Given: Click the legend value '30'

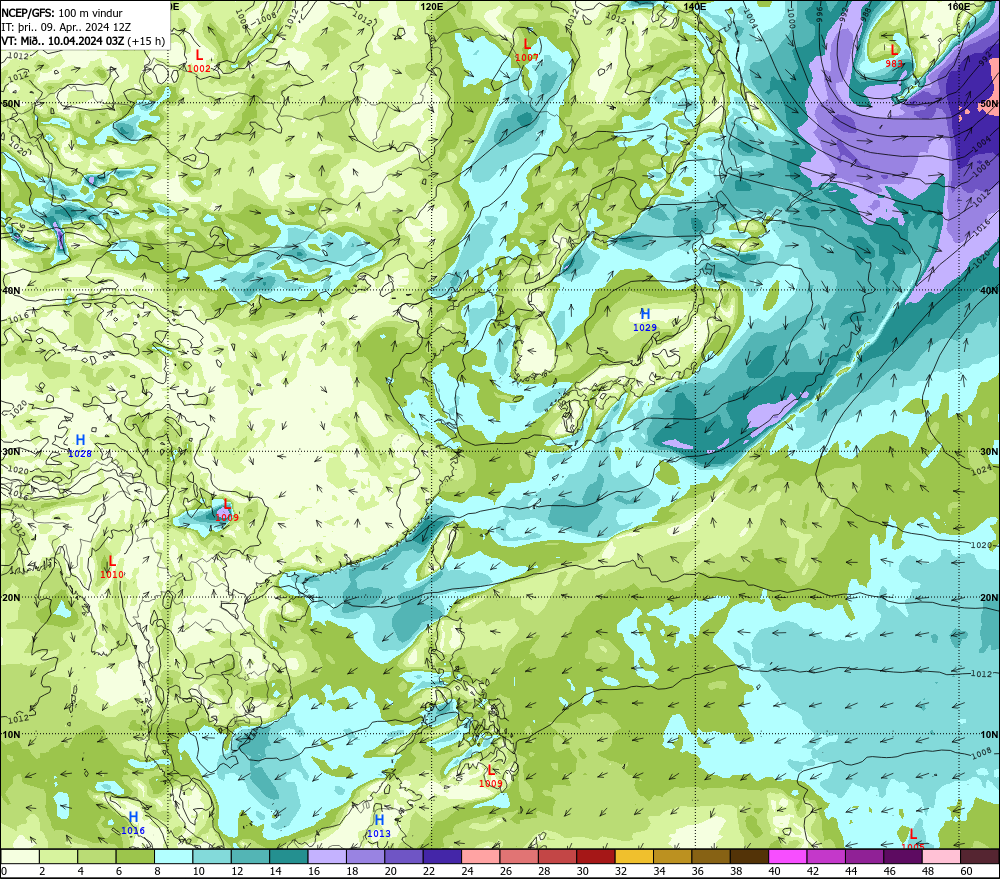Looking at the screenshot, I should click(x=583, y=871).
